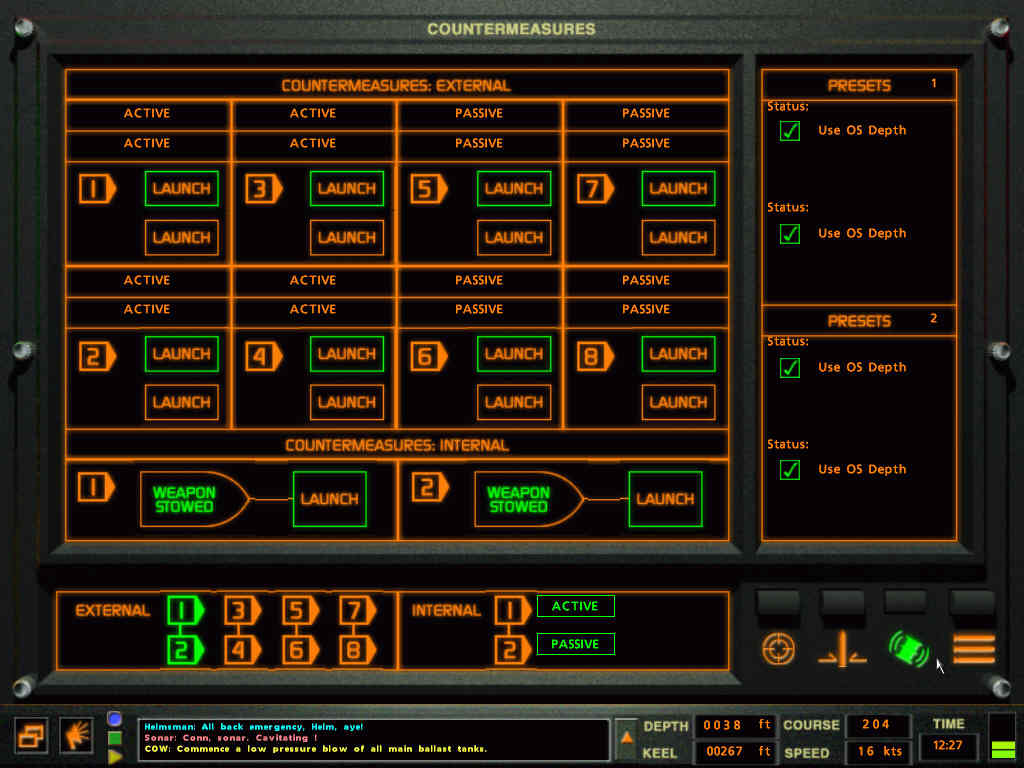The height and width of the screenshot is (768, 1024).
Task: Open top PASSIVE type field above external tube 6
Action: click(x=479, y=280)
